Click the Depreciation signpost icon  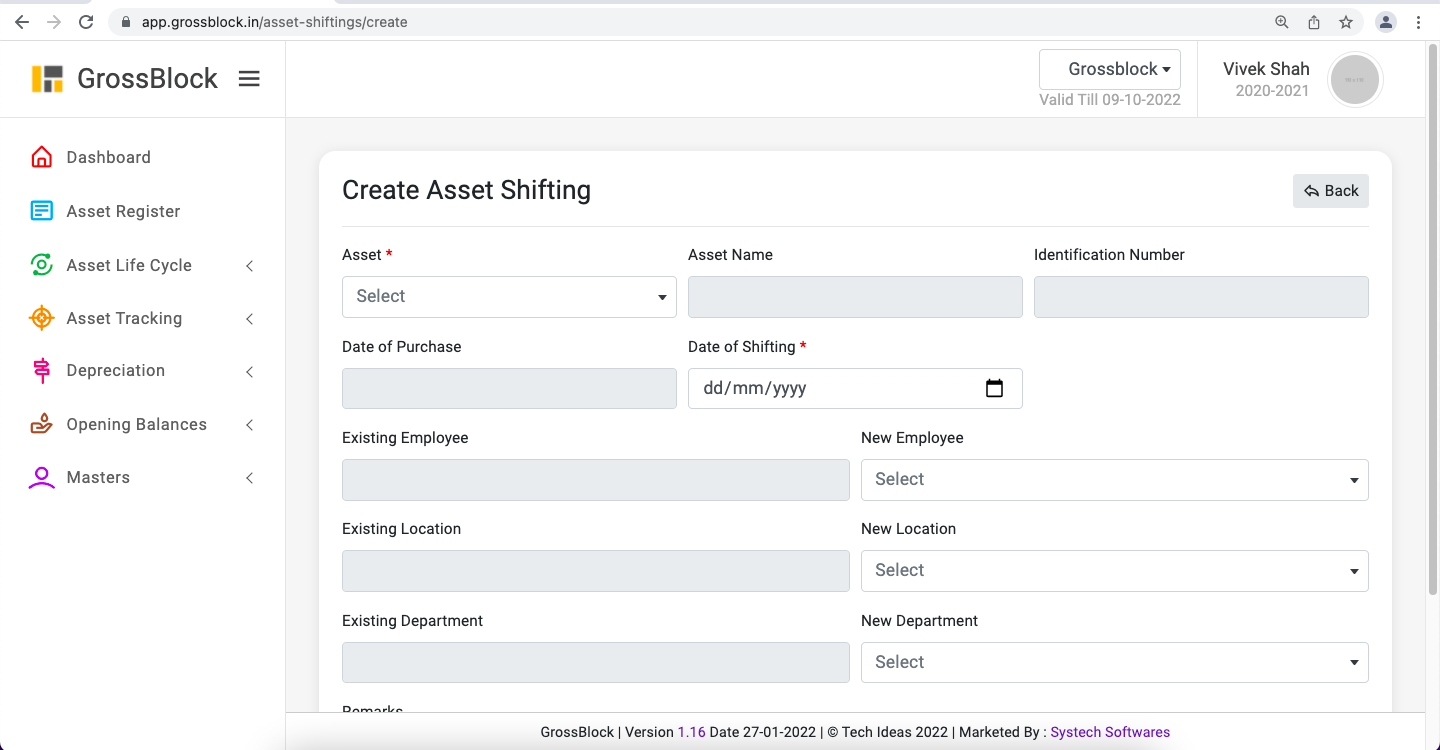click(x=41, y=371)
